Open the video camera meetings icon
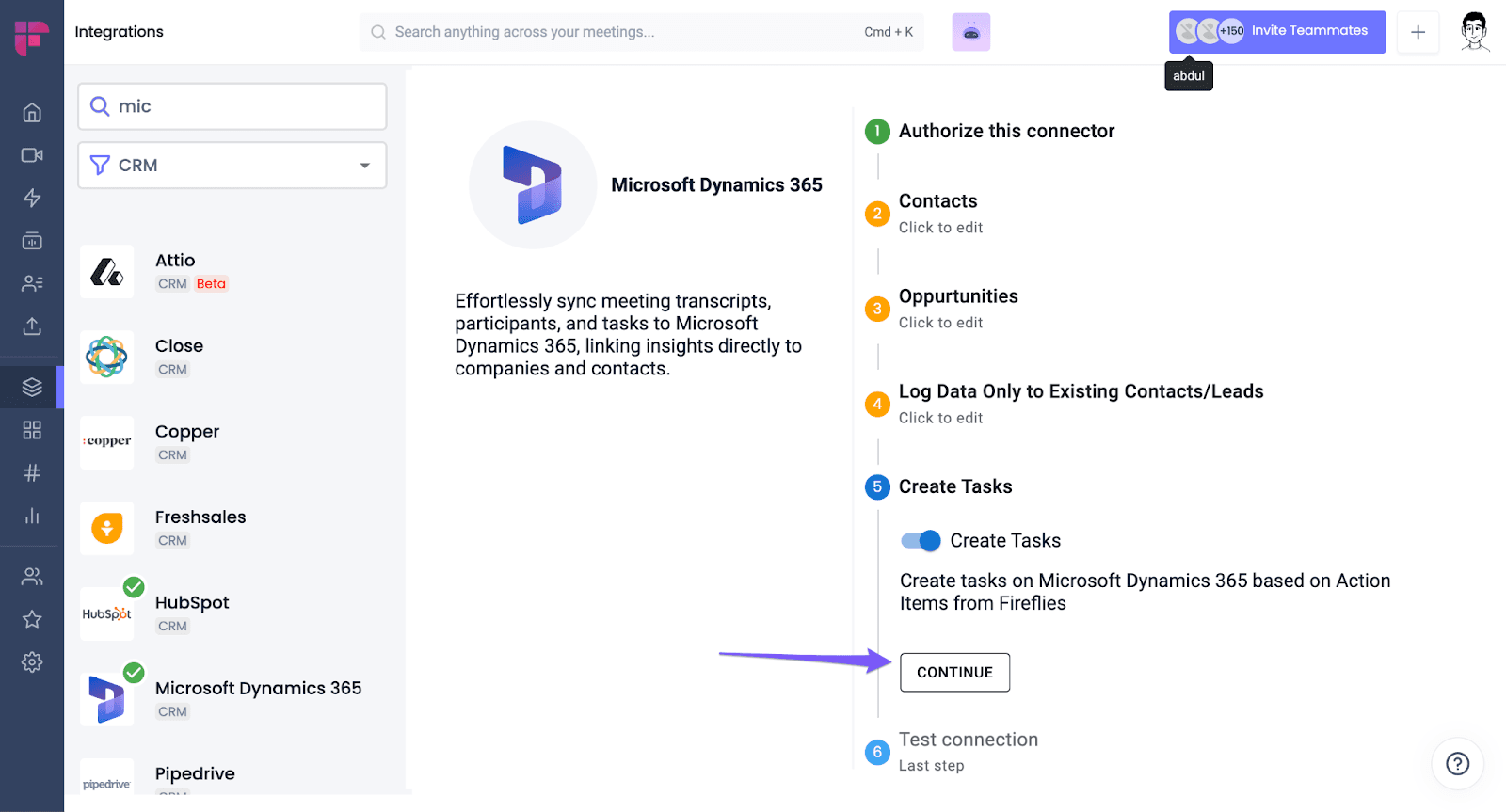1506x812 pixels. coord(32,155)
